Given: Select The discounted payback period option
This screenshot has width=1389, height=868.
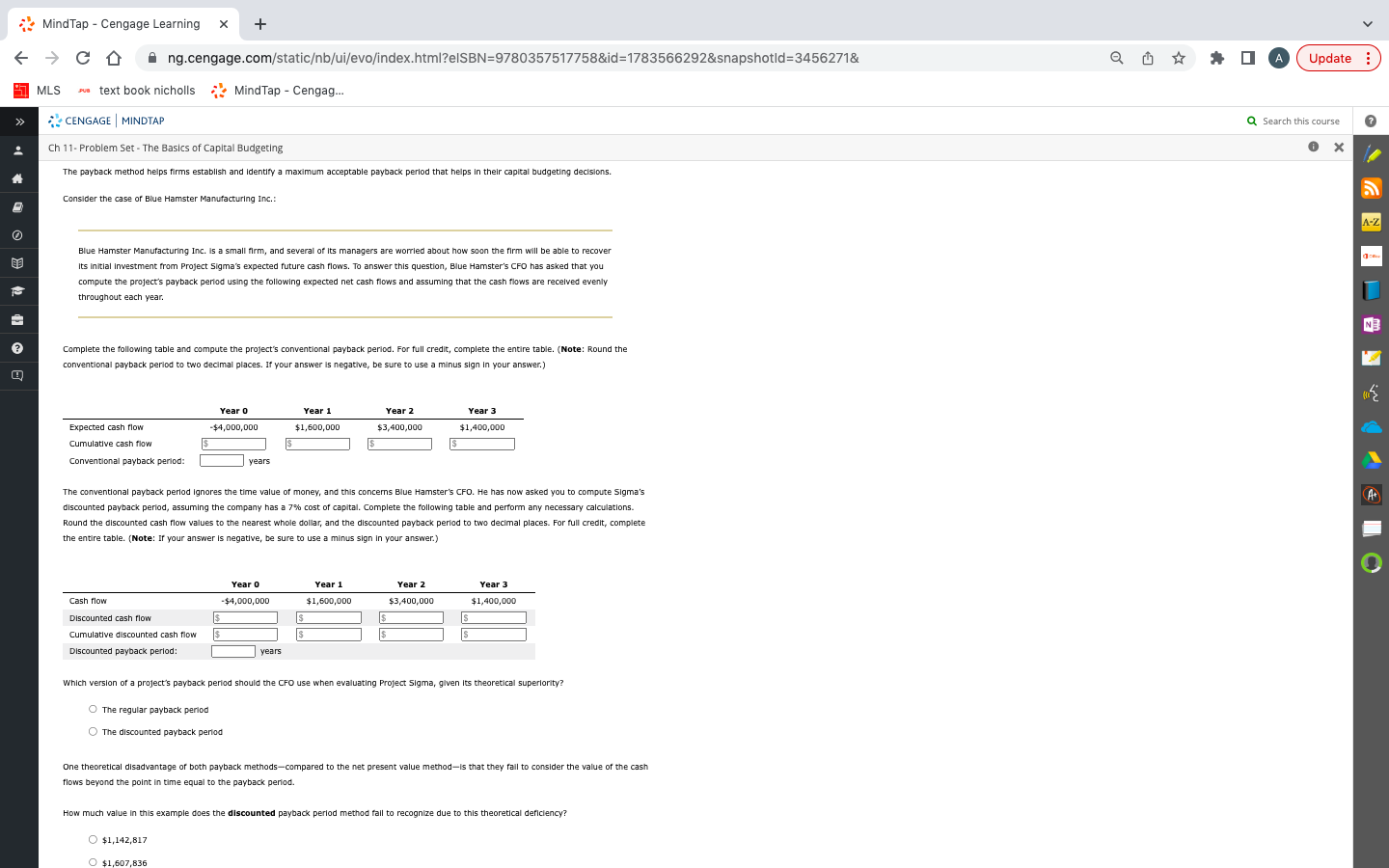Looking at the screenshot, I should pos(93,732).
